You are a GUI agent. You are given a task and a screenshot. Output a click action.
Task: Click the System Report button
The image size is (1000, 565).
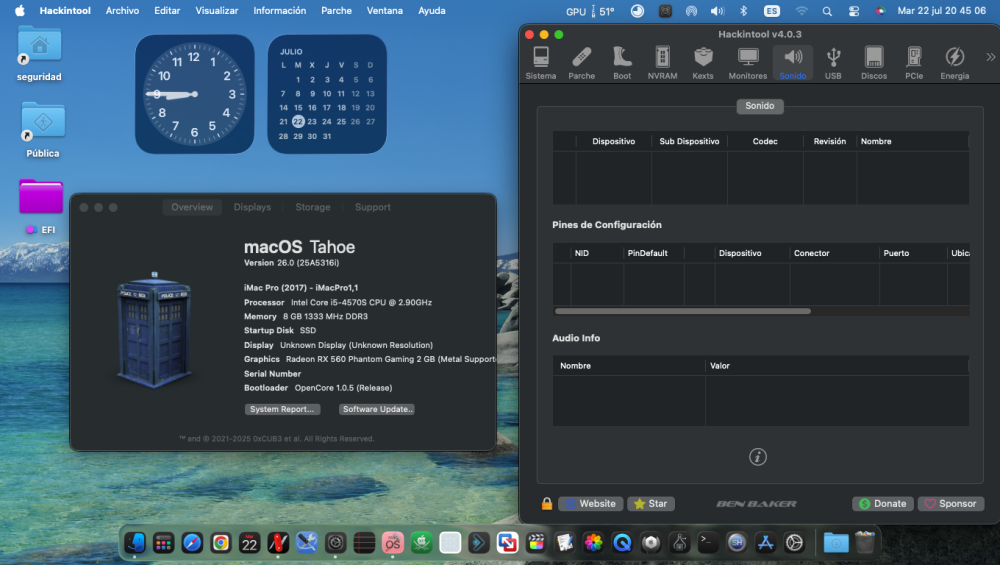[x=282, y=409]
